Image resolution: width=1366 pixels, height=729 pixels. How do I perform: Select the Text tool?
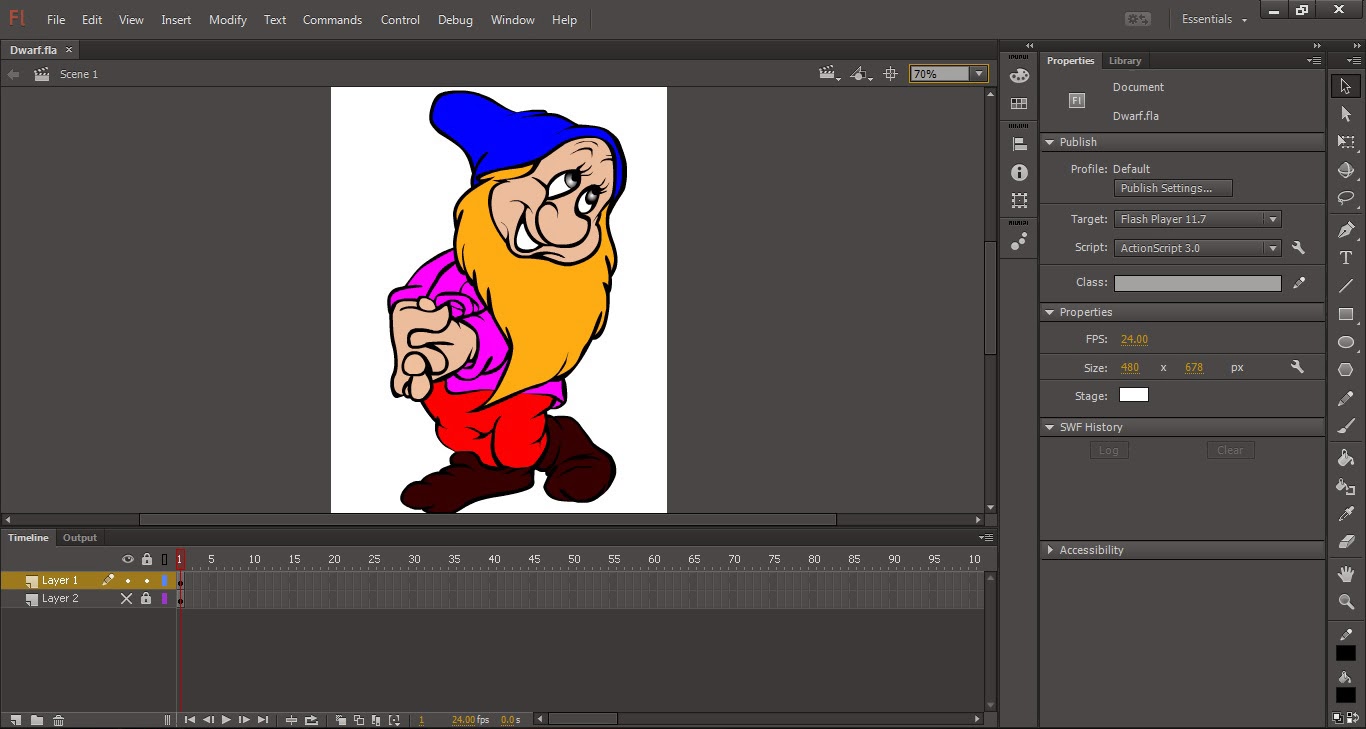(1346, 258)
